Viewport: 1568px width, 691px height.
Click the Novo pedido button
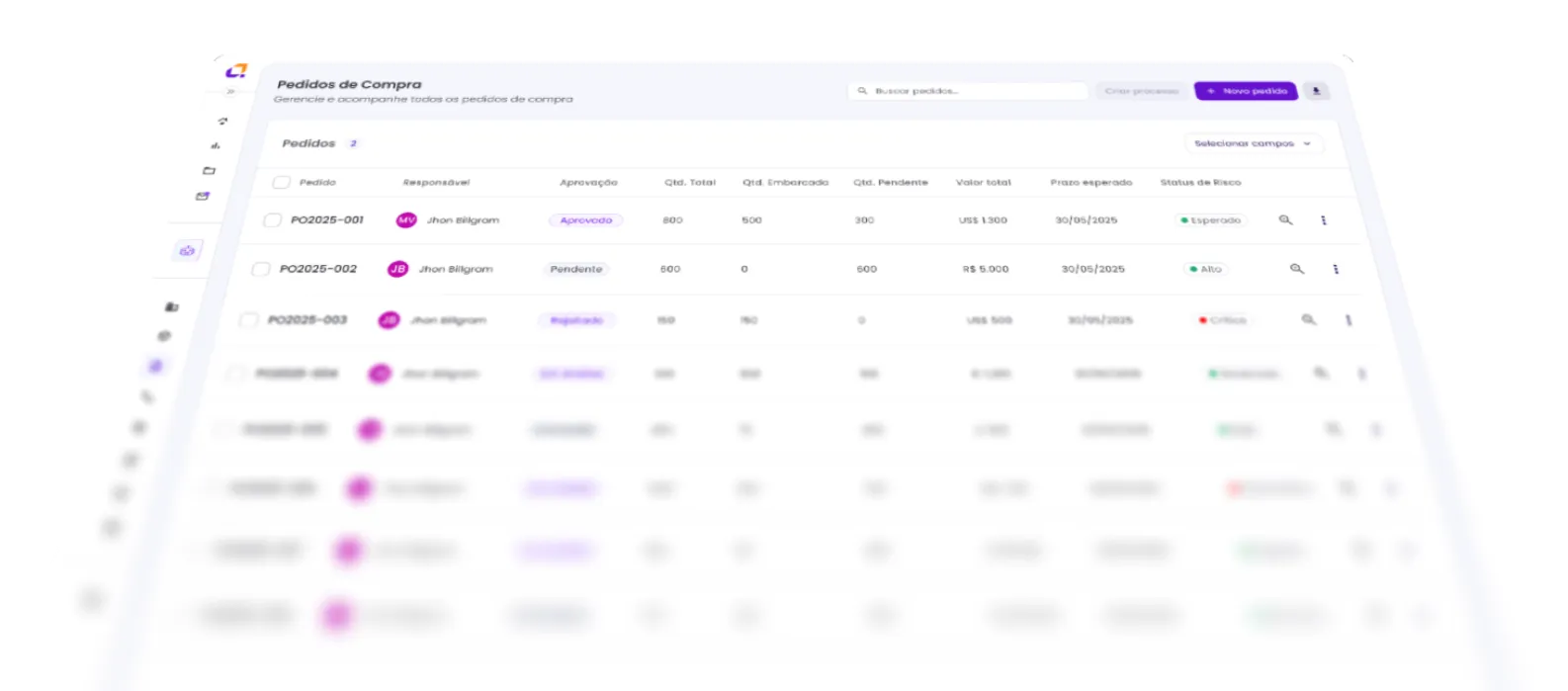click(x=1247, y=91)
